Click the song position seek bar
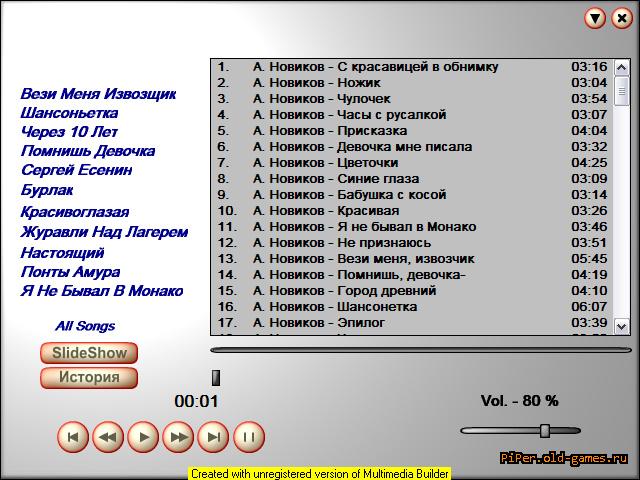The width and height of the screenshot is (640, 480). point(421,350)
